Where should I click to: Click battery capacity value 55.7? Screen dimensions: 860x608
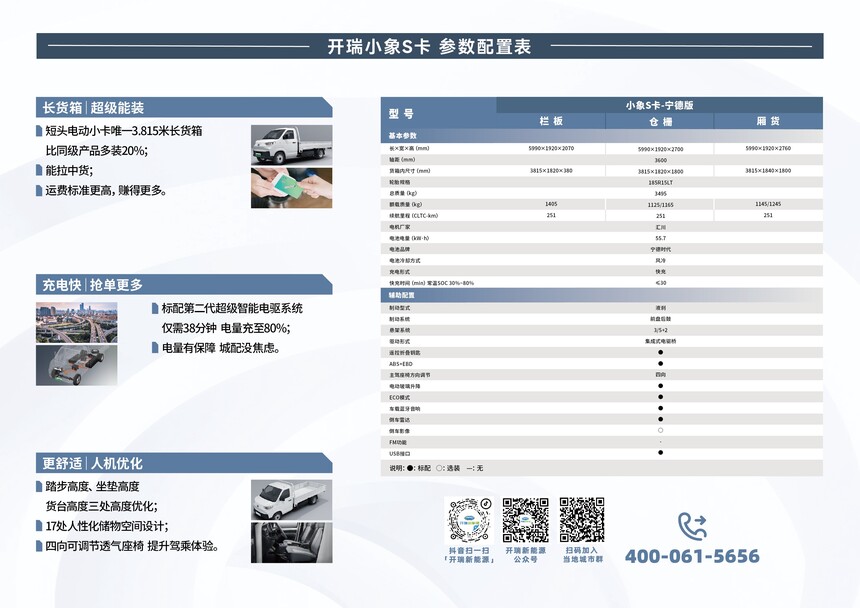click(660, 238)
